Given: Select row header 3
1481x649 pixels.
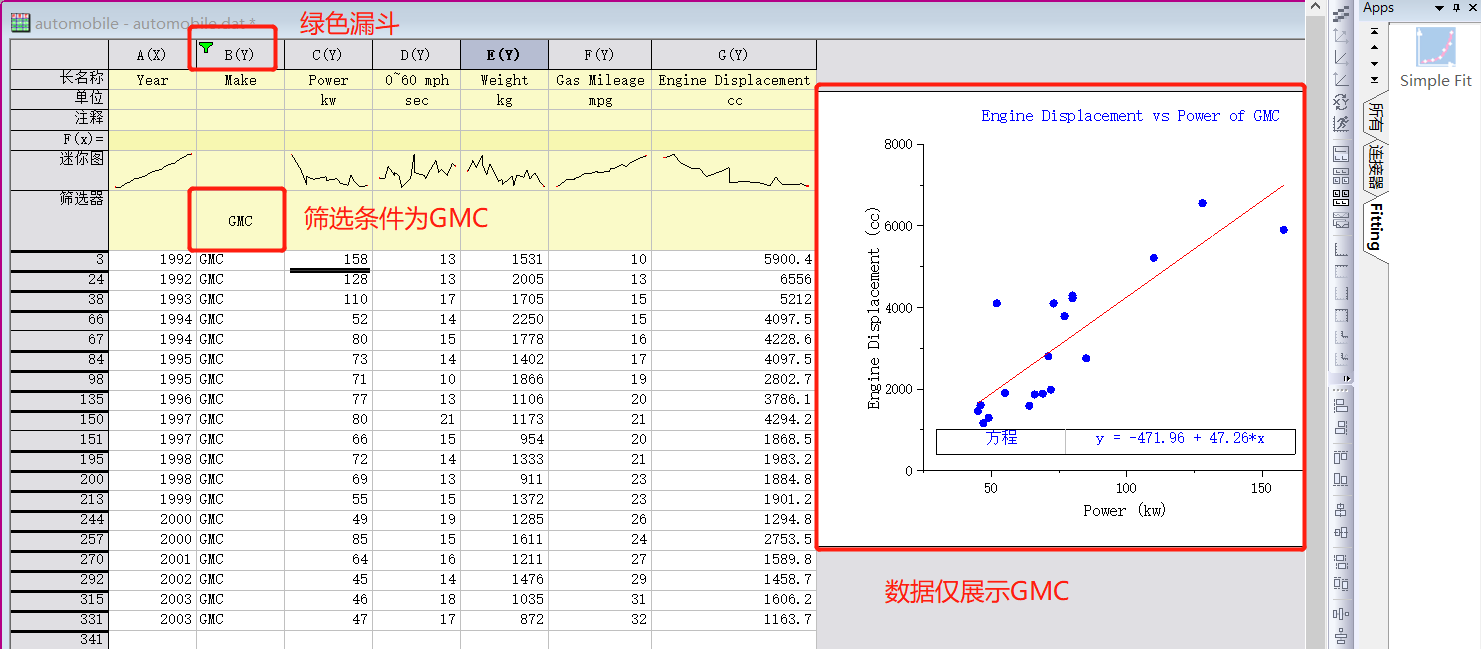Looking at the screenshot, I should click(59, 260).
